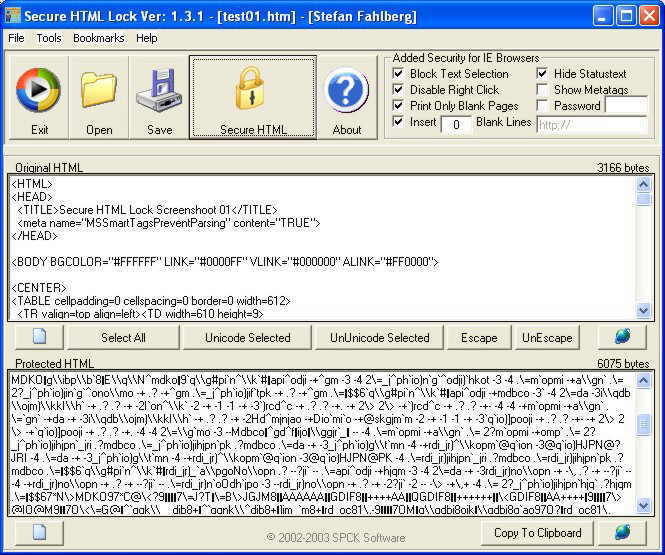Click the <BODY BGCOLOR line in Original HTML
Screen dimensions: 665x555
[225, 262]
